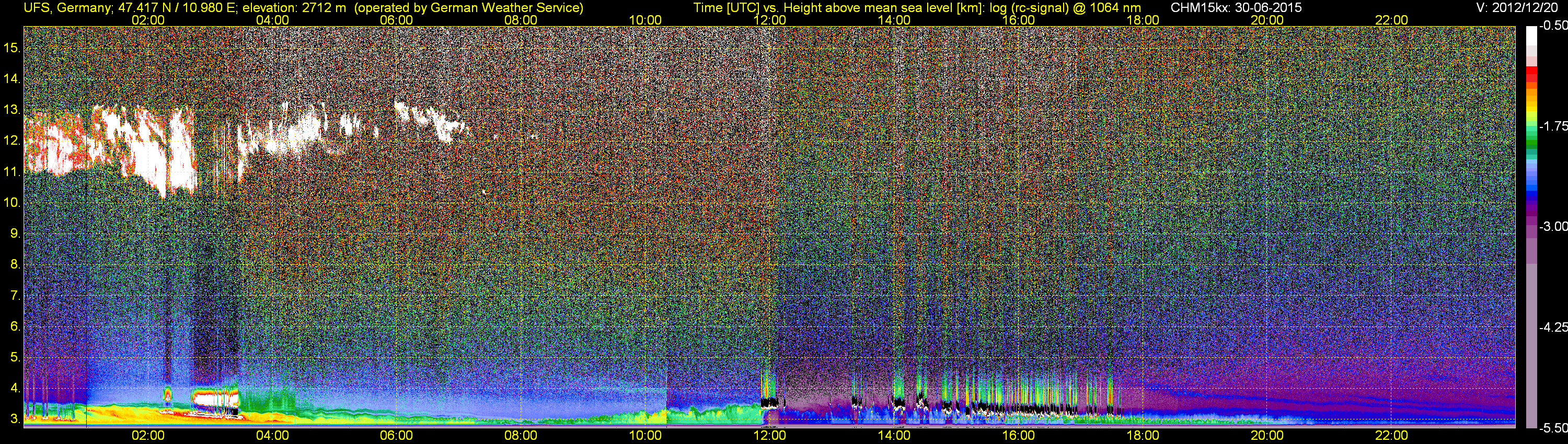
Task: Click the '6.' km label on the height axis
Action: point(15,326)
